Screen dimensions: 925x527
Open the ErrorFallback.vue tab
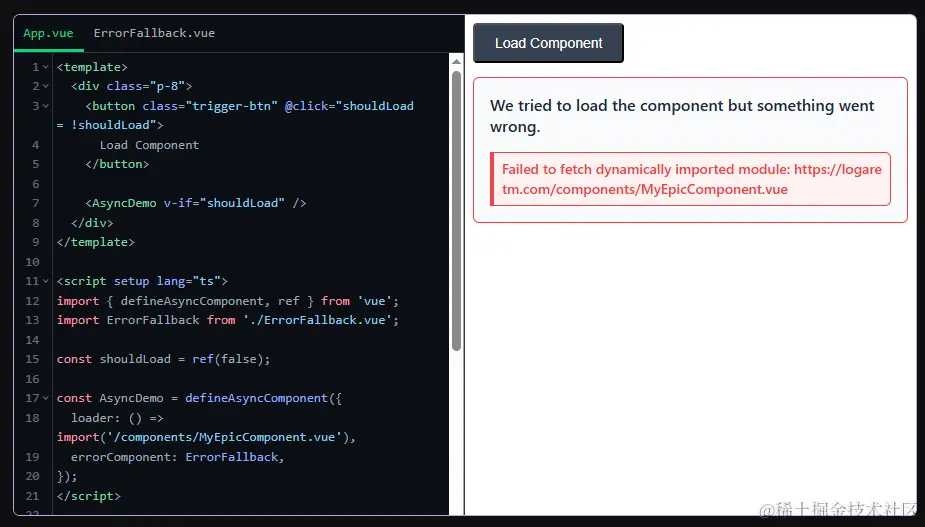pos(154,33)
